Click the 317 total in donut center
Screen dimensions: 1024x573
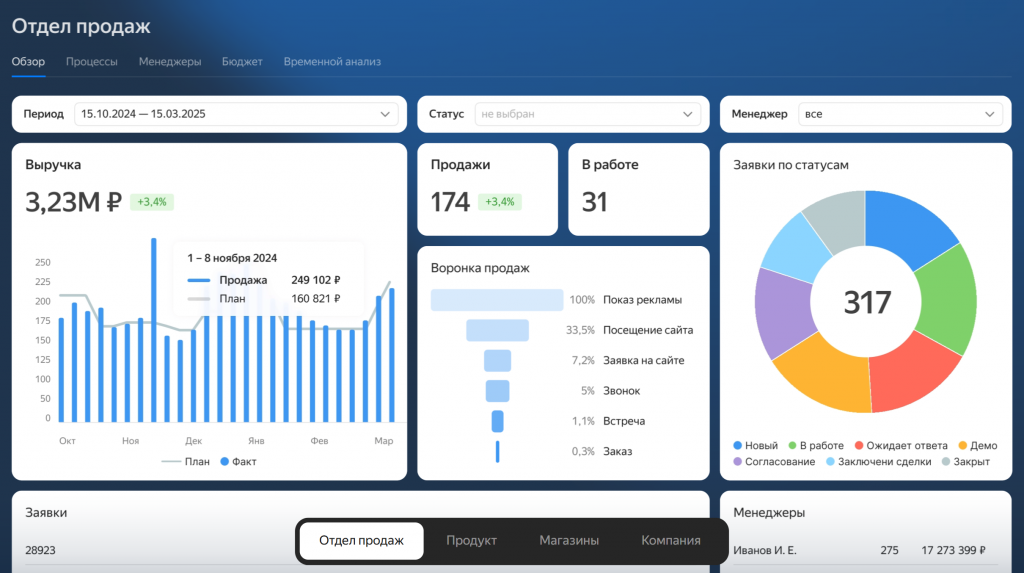(867, 302)
